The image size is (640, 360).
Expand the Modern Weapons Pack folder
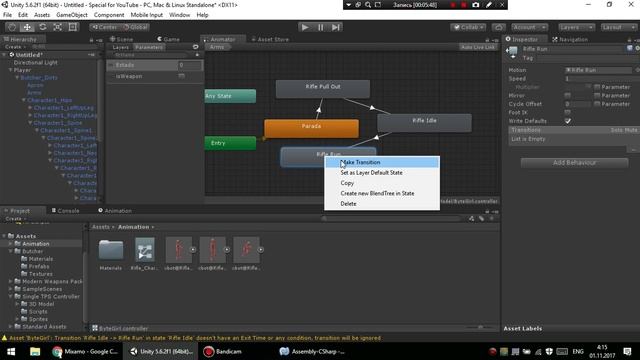click(11, 282)
